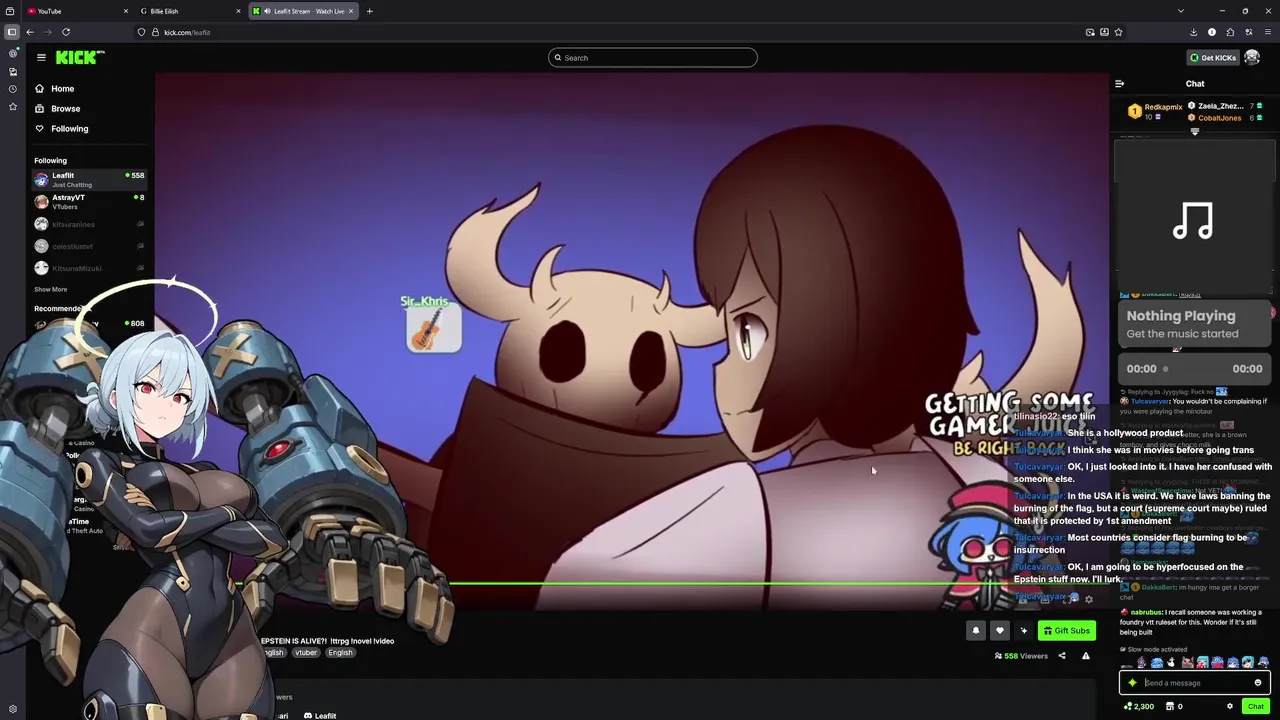Open the Kick hamburger sidebar menu
This screenshot has height=720, width=1280.
(x=41, y=57)
